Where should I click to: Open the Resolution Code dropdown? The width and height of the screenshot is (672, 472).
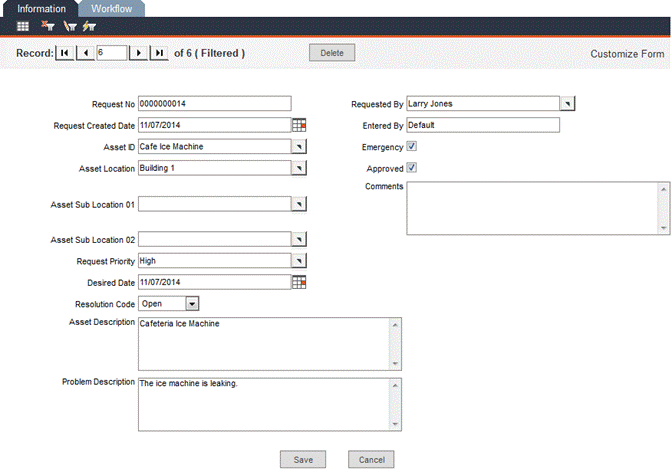pyautogui.click(x=192, y=303)
